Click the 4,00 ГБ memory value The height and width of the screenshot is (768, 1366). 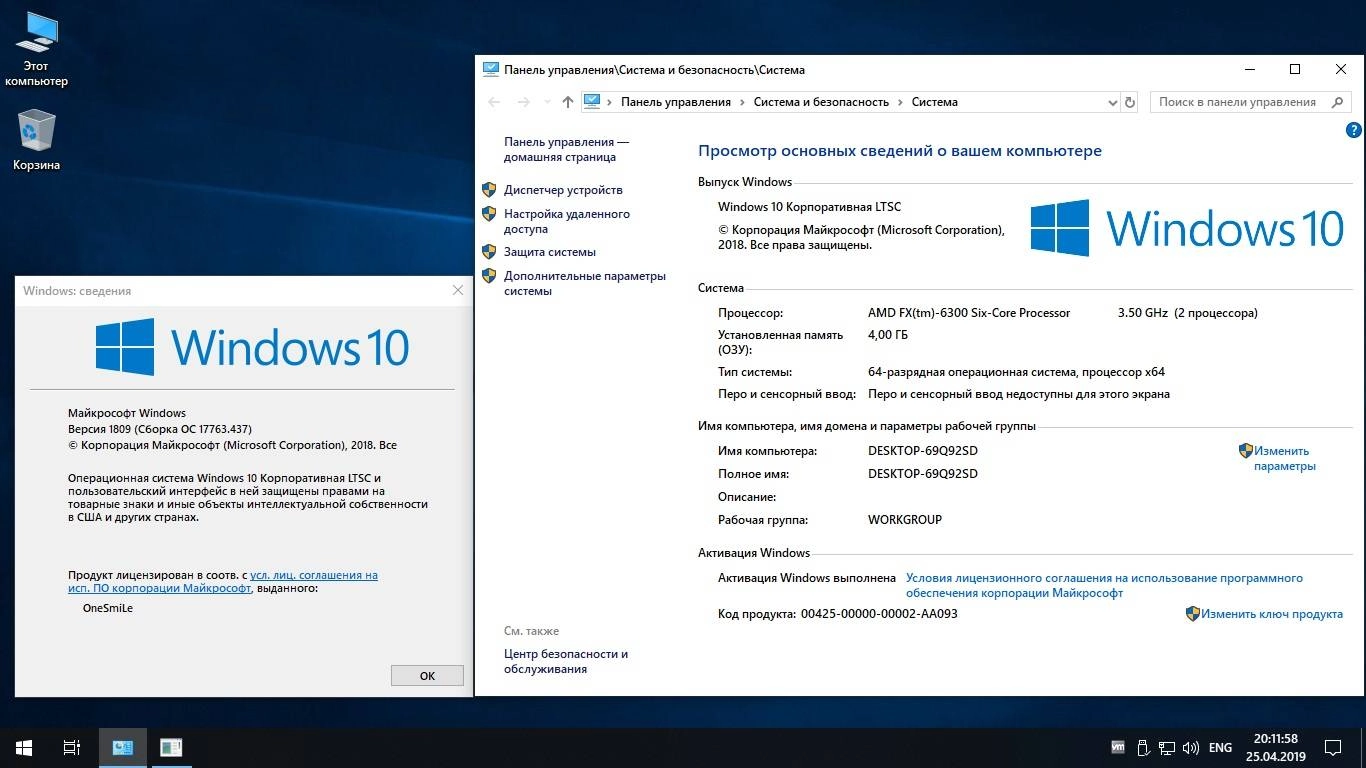coord(888,335)
